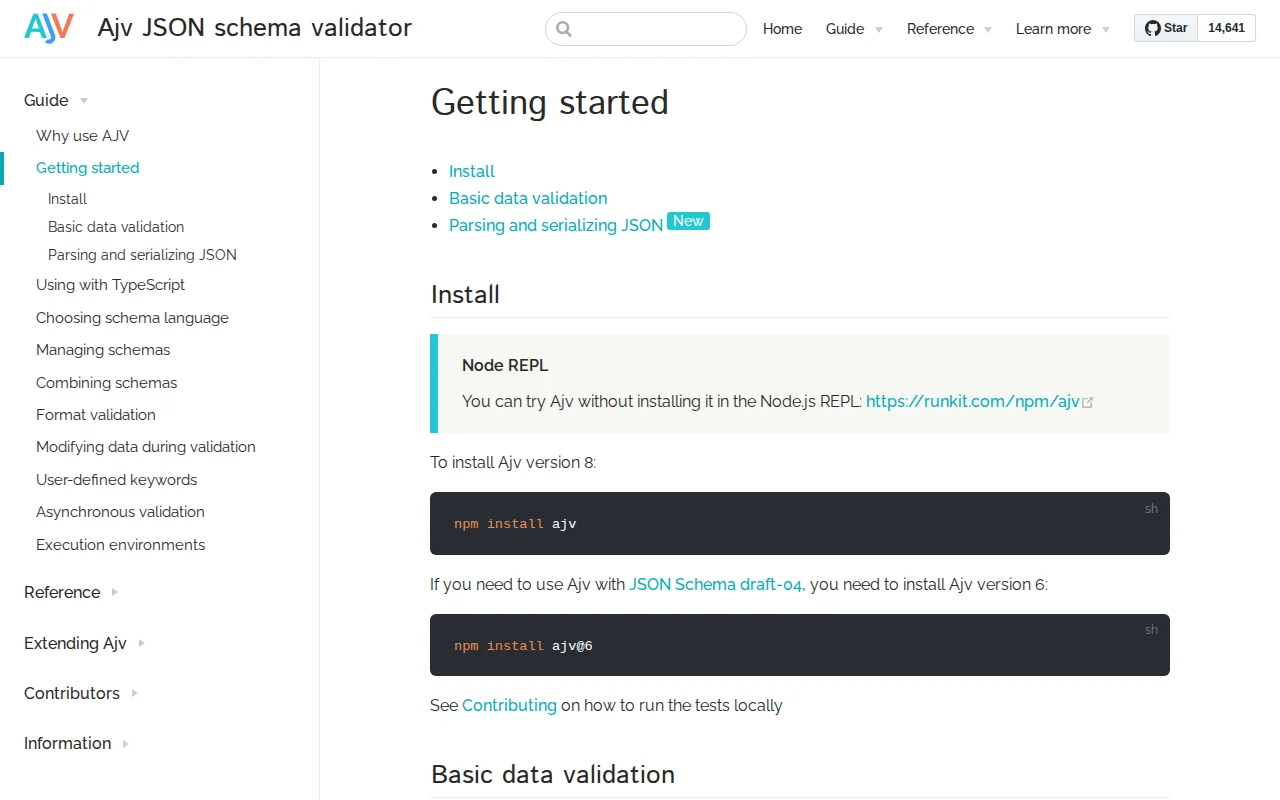Screen dimensions: 1280x800
Task: Expand the Reference section in sidebar
Action: coord(71,592)
